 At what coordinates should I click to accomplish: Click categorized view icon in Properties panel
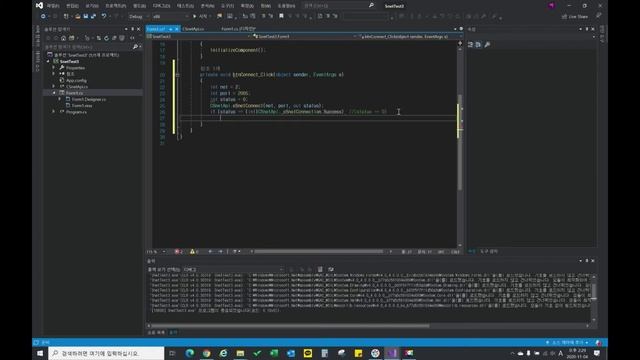coord(470,44)
